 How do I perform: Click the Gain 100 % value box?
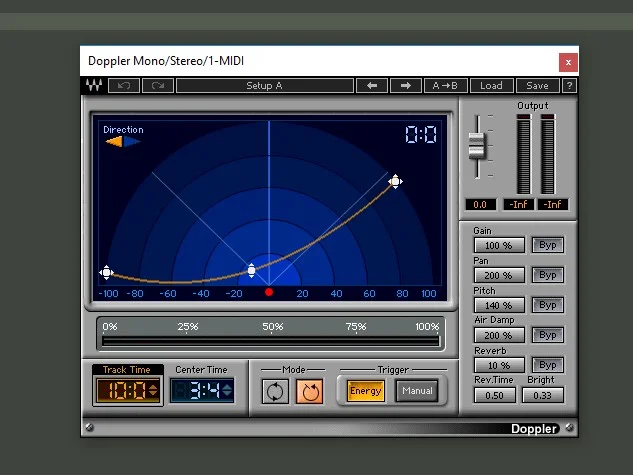point(499,245)
